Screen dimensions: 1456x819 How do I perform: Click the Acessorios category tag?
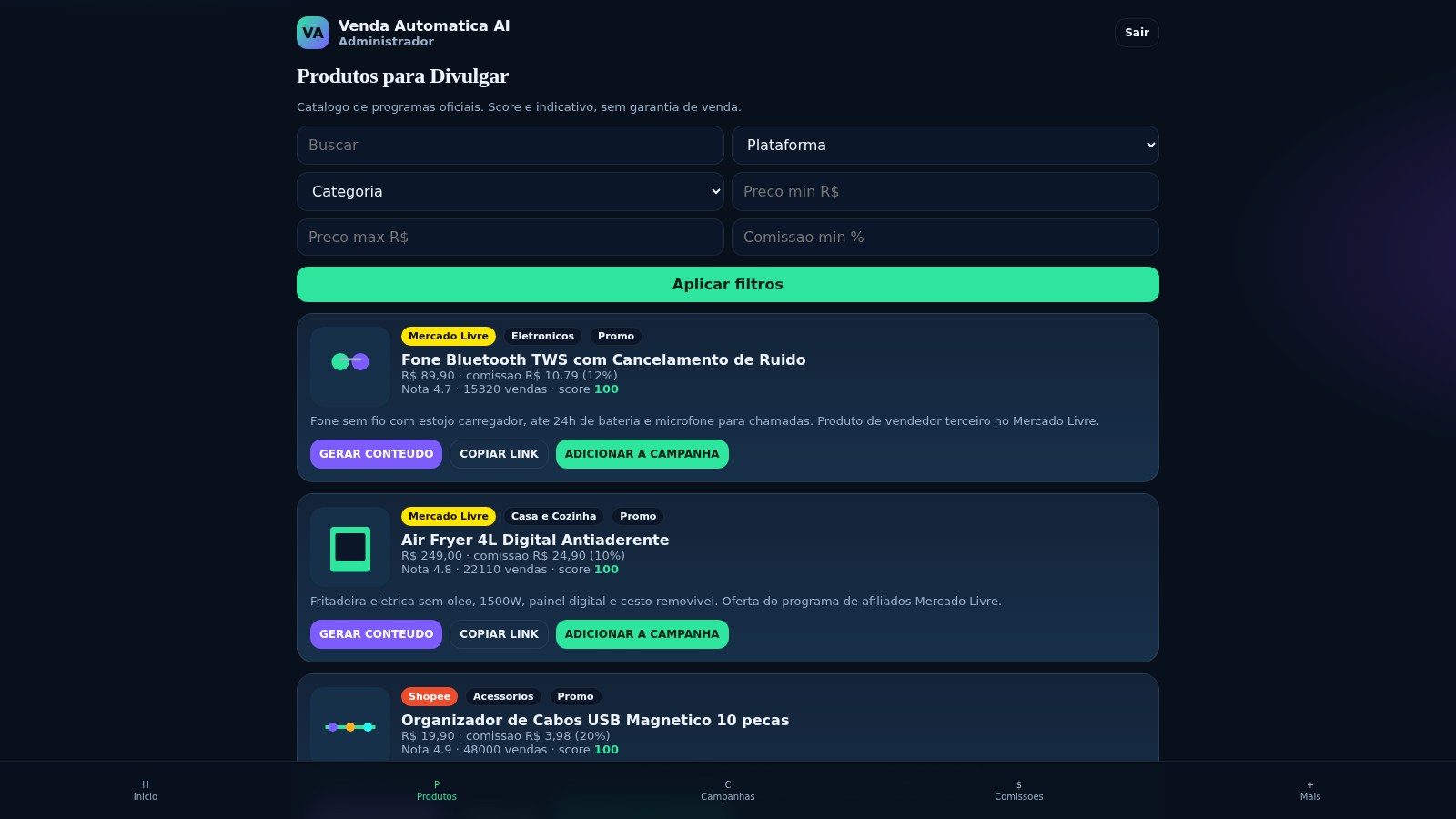coord(503,696)
